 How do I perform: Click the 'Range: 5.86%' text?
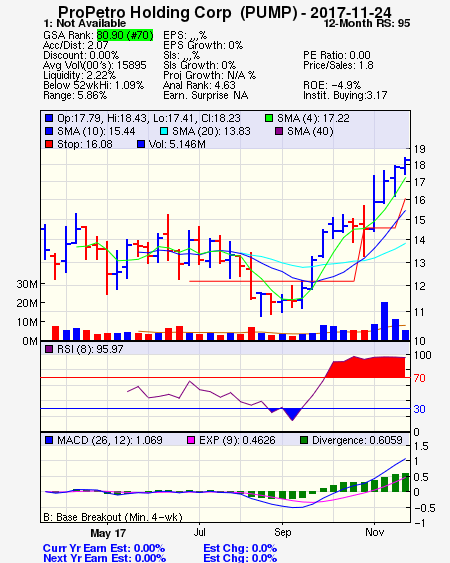tap(75, 96)
